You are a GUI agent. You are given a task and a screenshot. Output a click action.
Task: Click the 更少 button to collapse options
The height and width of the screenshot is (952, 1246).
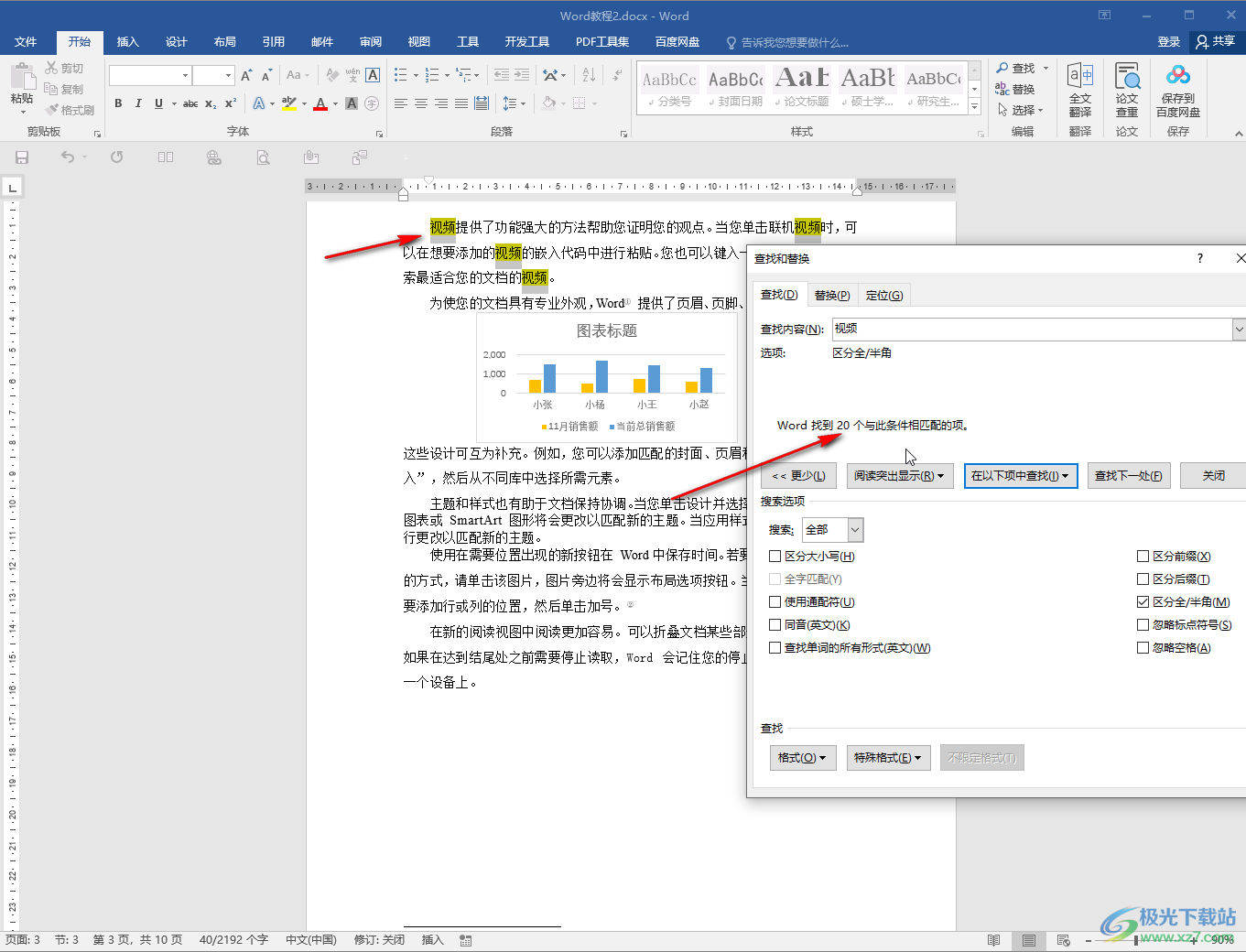pyautogui.click(x=798, y=476)
